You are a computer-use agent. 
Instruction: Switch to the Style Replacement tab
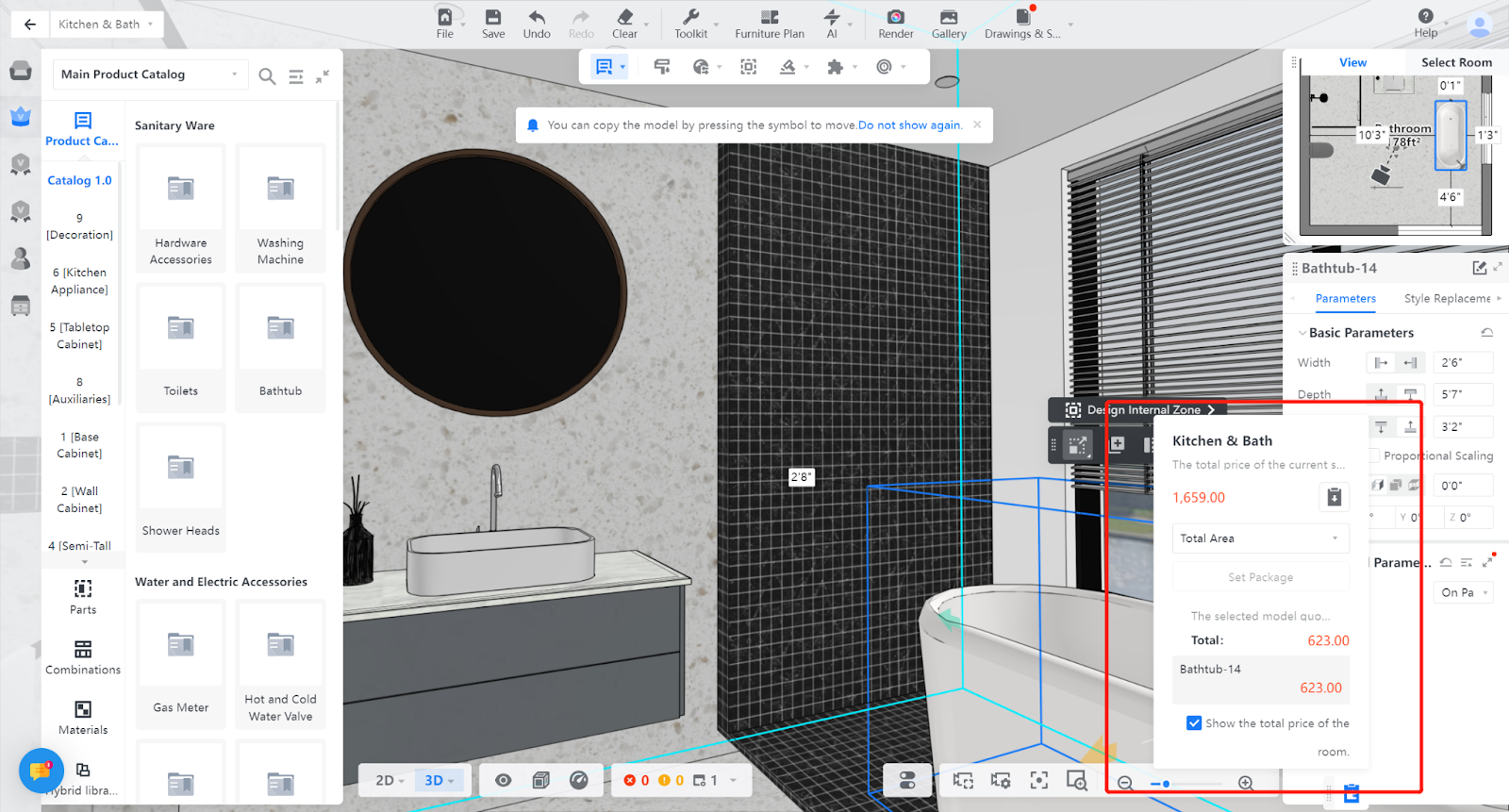(1447, 299)
